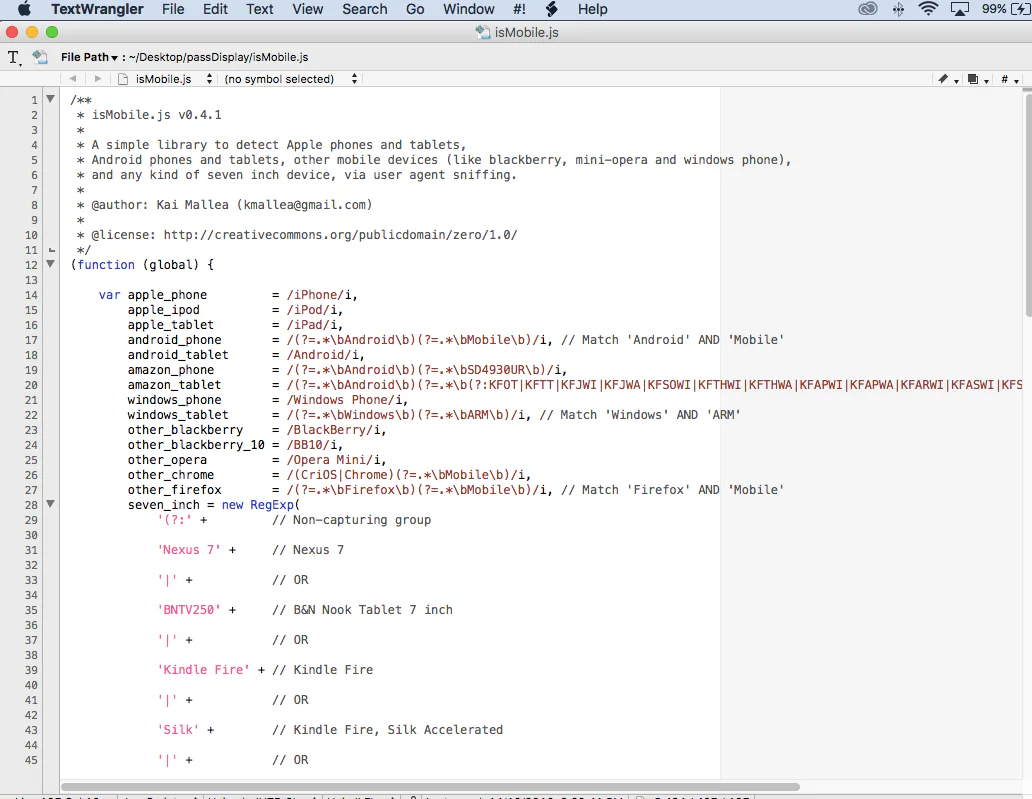1032x799 pixels.
Task: Click the fold end marker at line 11
Action: click(x=51, y=250)
